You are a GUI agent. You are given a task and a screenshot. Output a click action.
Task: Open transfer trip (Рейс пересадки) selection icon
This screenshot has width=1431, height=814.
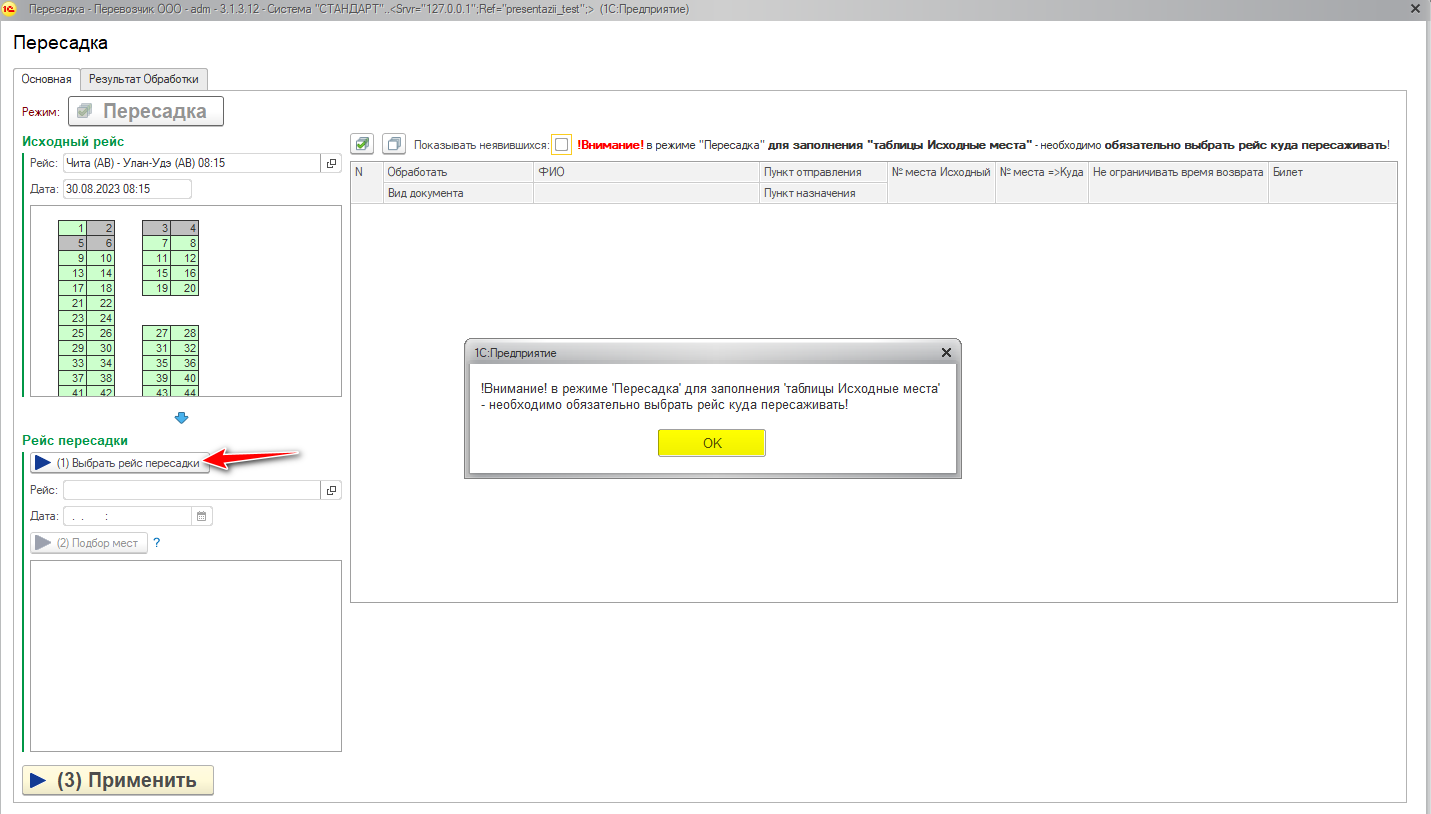pyautogui.click(x=331, y=490)
